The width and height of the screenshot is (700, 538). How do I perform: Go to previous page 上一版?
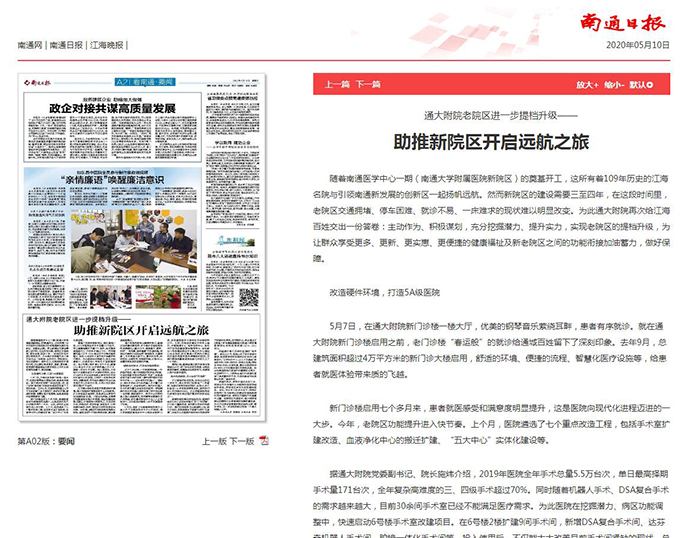click(214, 440)
